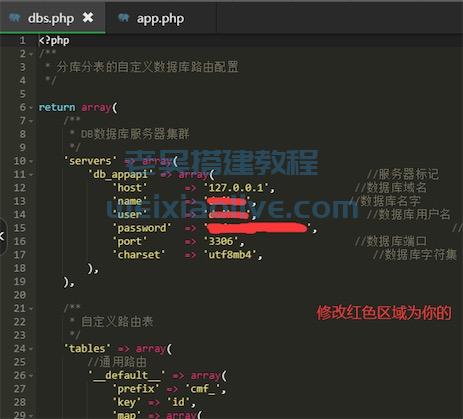Screen dimensions: 463x419
Task: Click the 'db_appapi' key on line 11
Action: click(121, 174)
